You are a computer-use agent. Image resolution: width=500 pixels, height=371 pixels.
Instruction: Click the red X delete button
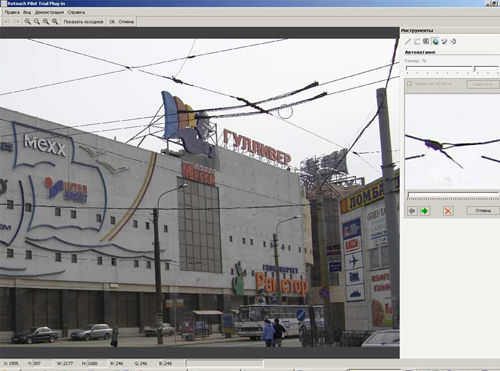click(x=448, y=211)
